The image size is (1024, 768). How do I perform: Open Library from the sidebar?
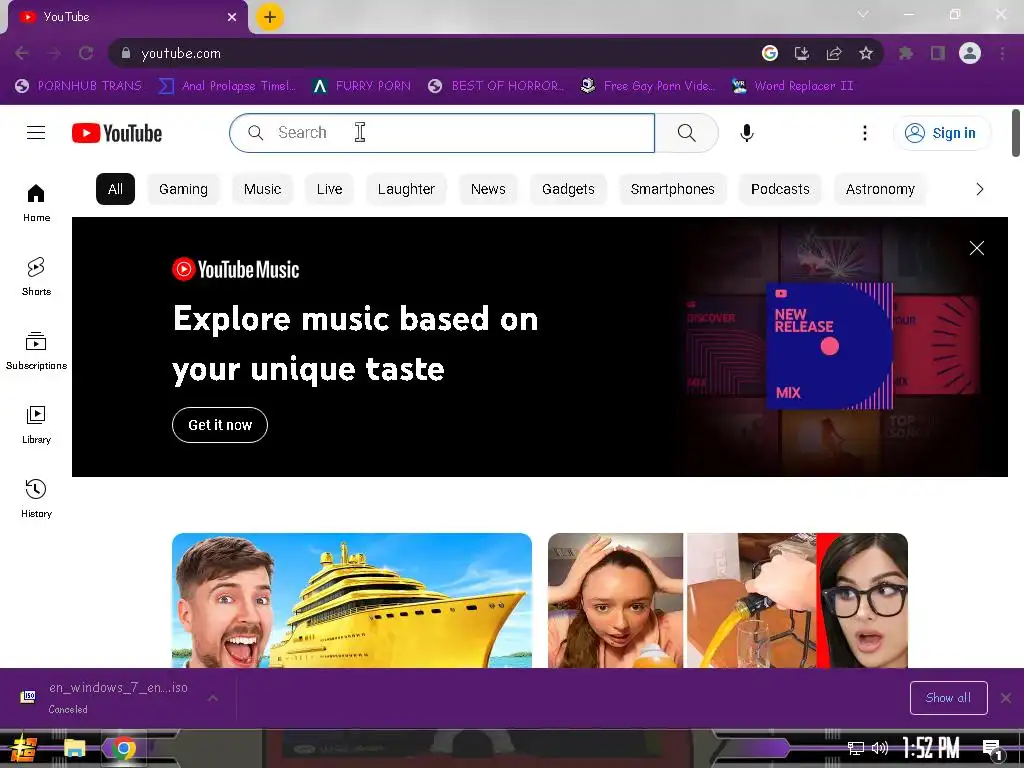[36, 424]
